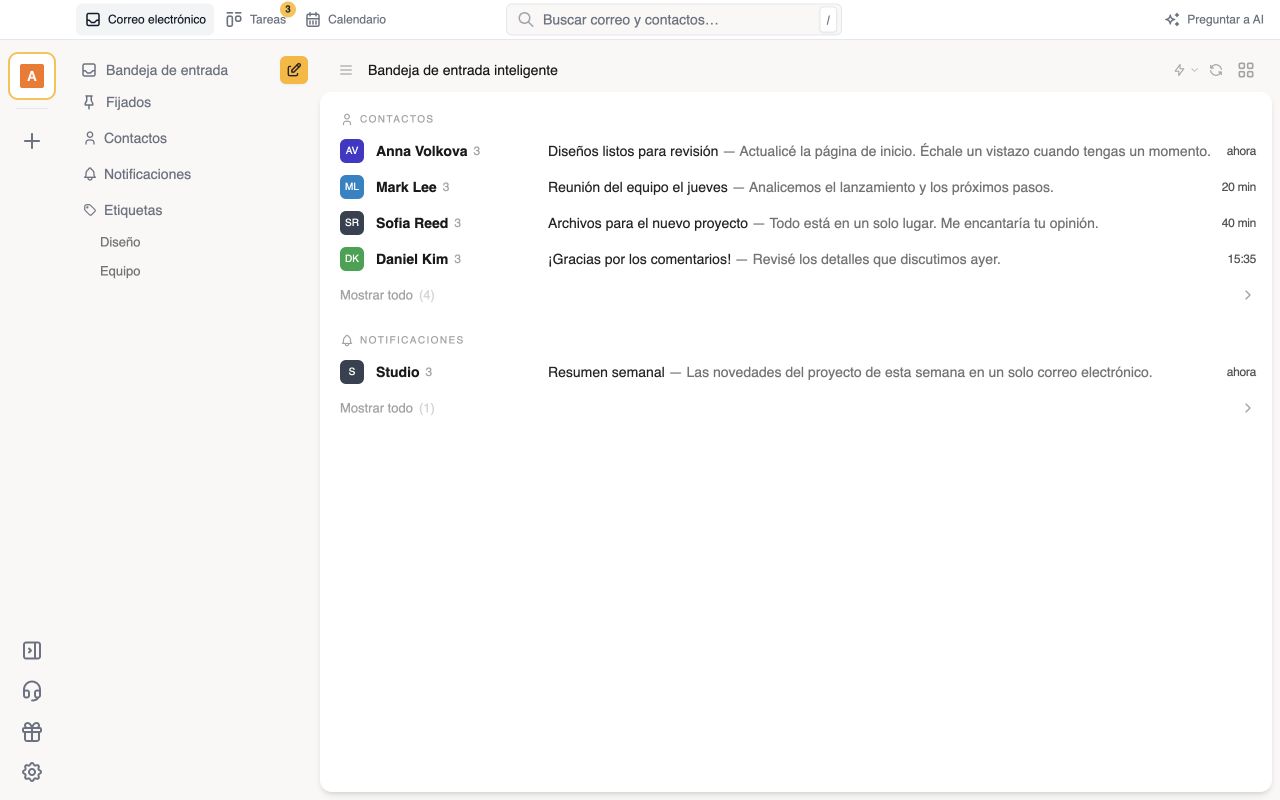Viewport: 1280px width, 800px height.
Task: Click the Notificaciones section header in list
Action: click(x=403, y=340)
